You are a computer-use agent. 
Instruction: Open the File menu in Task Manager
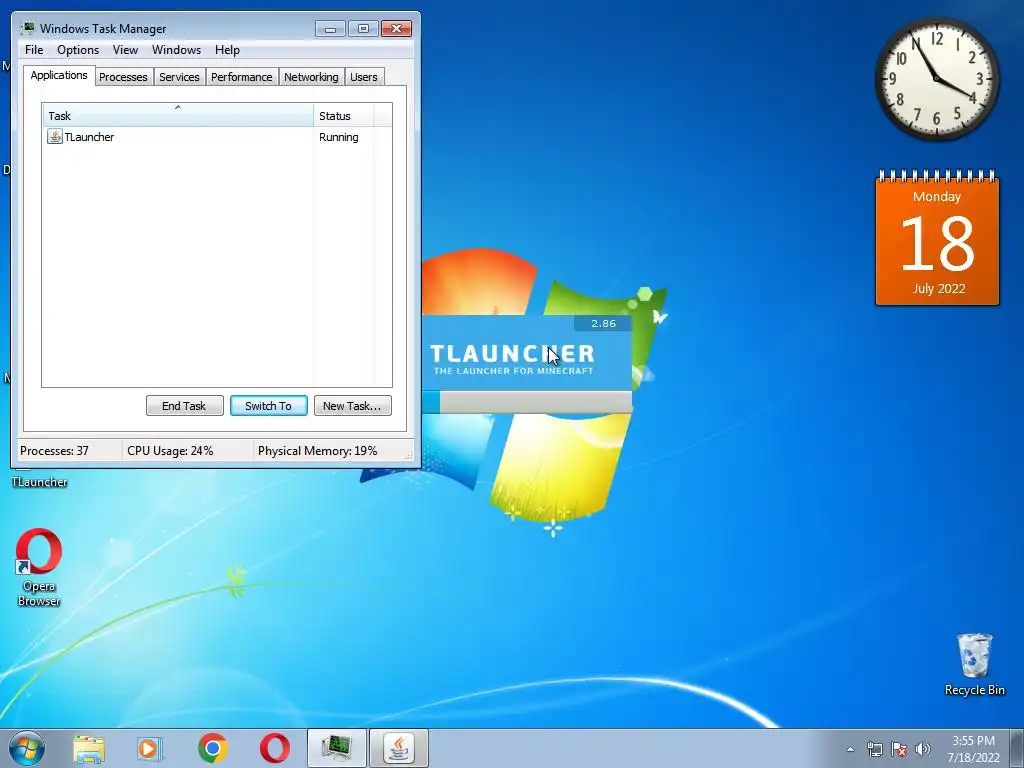(34, 50)
